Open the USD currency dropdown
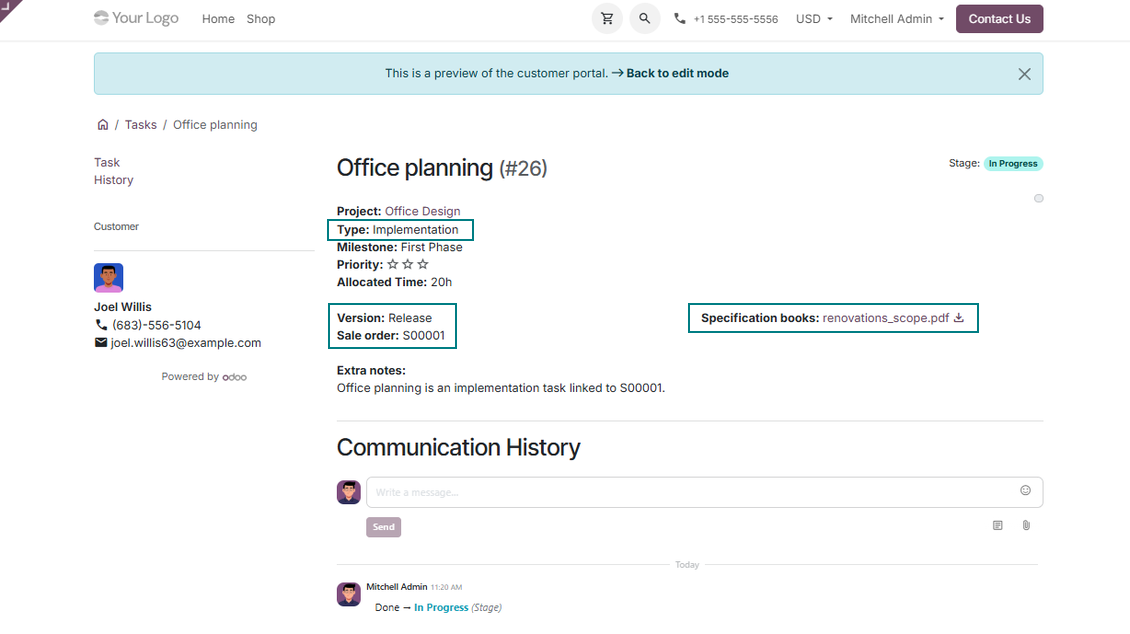Screen dimensions: 1130x634 click(814, 19)
